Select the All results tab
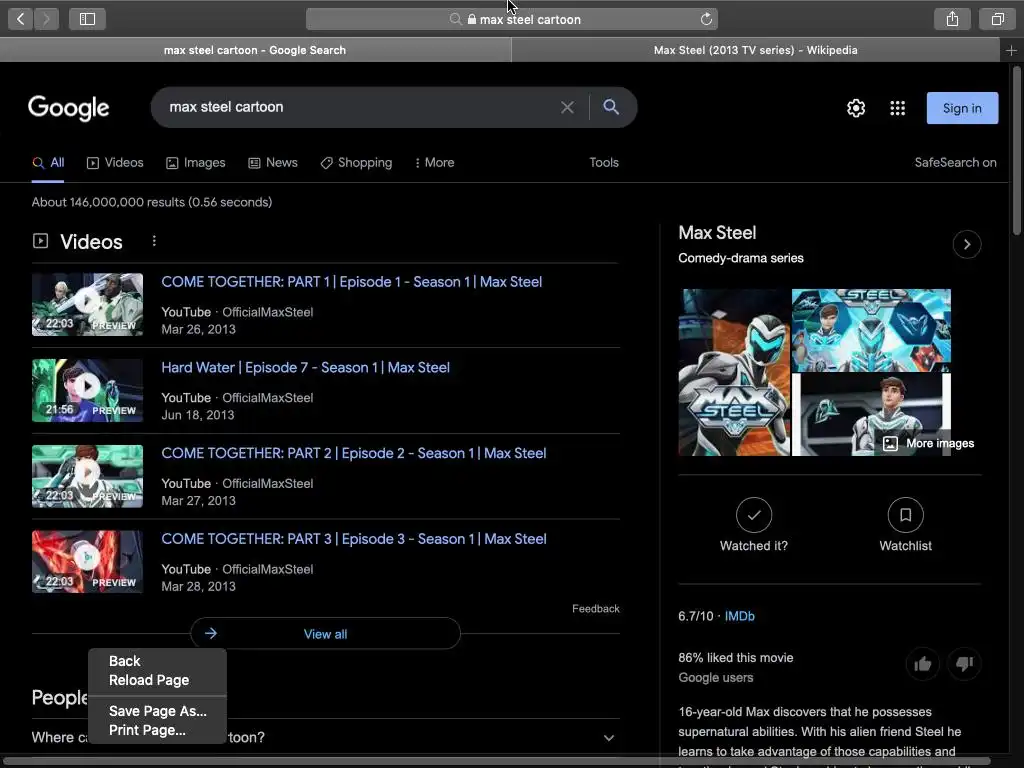 [48, 163]
